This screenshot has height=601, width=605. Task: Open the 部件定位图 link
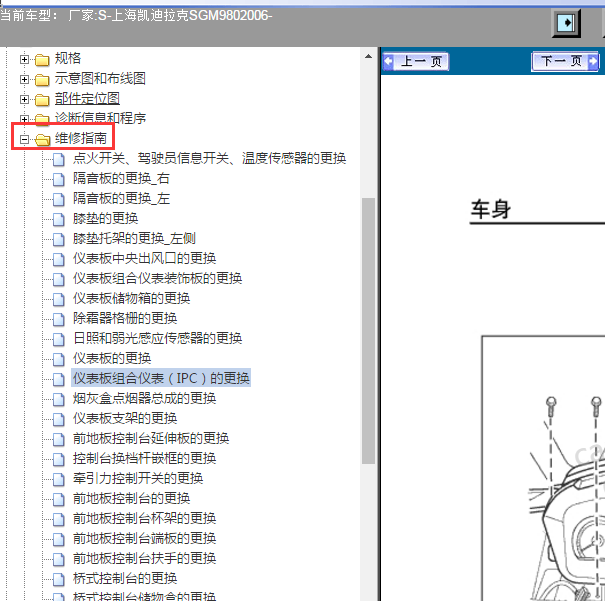[87, 98]
